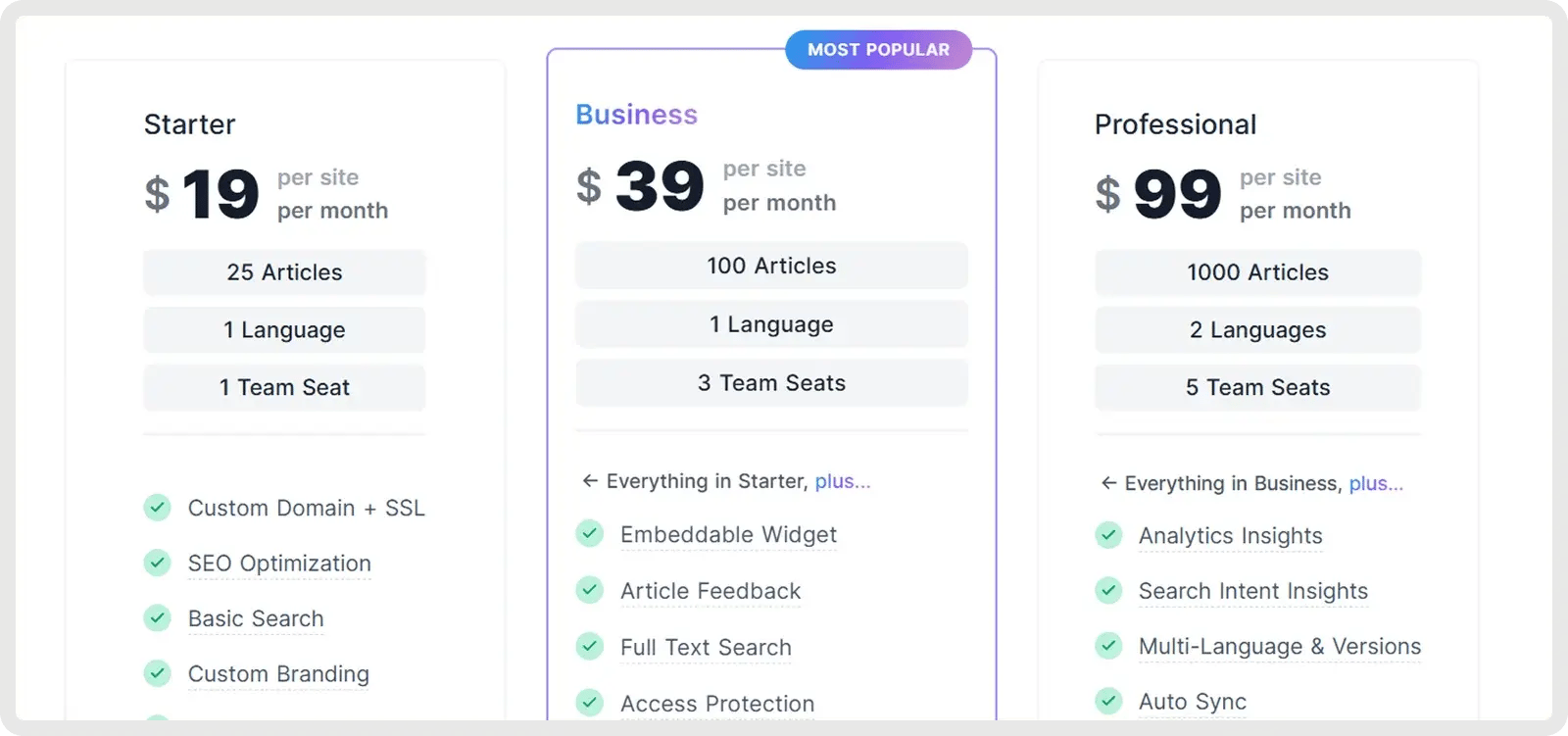
Task: Click the Multi-Language & Versions feature label
Action: 1279,647
